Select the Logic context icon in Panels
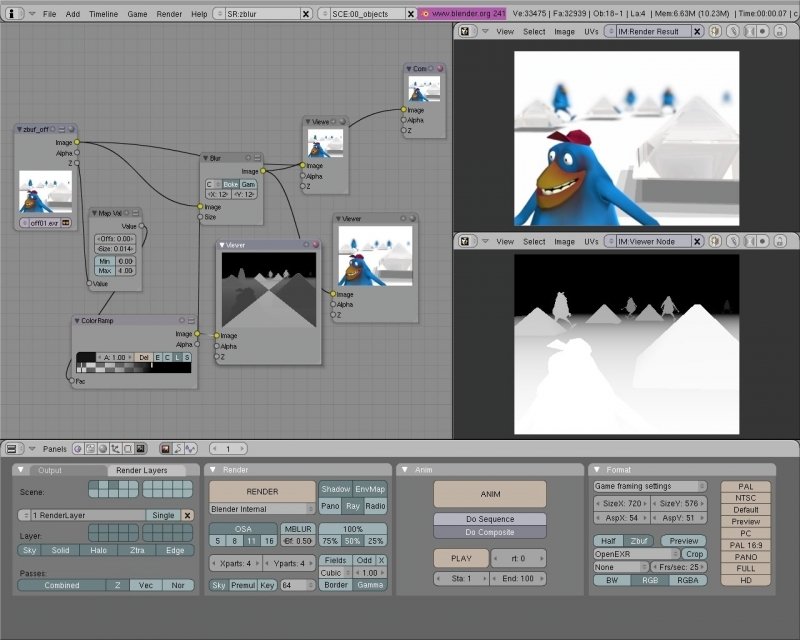 click(x=78, y=449)
